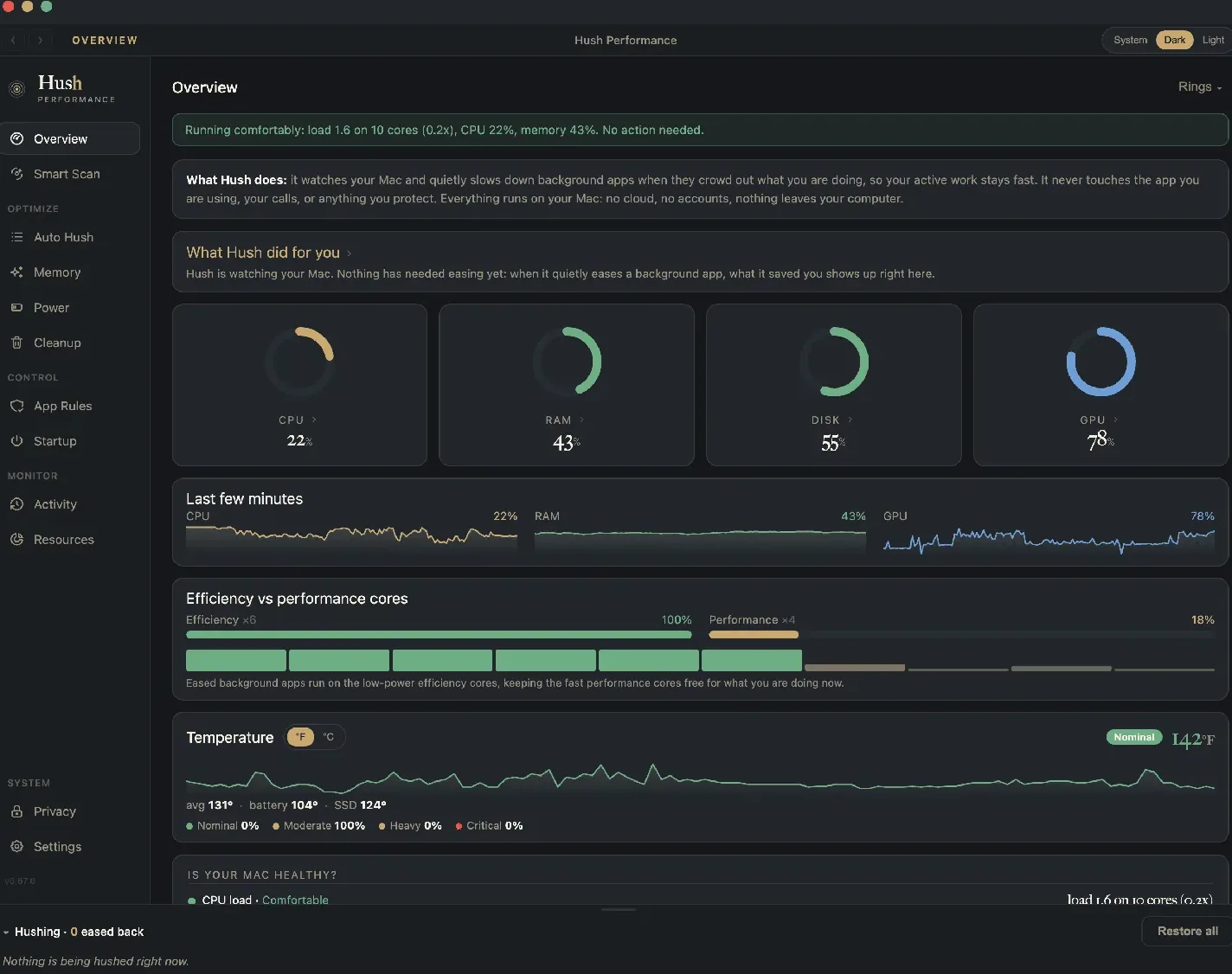Open DISK details via its chevron
Viewport: 1232px width, 974px height.
click(850, 420)
